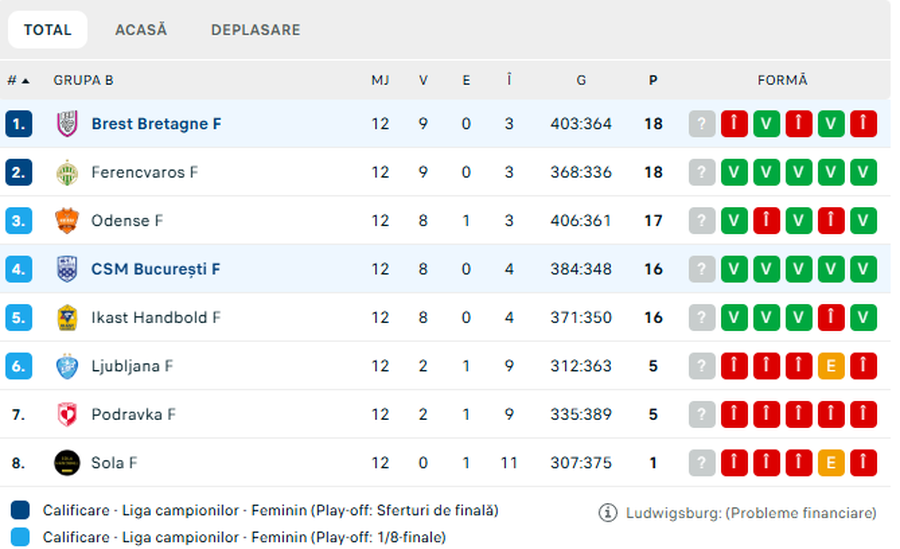Click the Ljubljana team logo
The height and width of the screenshot is (549, 900).
[67, 366]
